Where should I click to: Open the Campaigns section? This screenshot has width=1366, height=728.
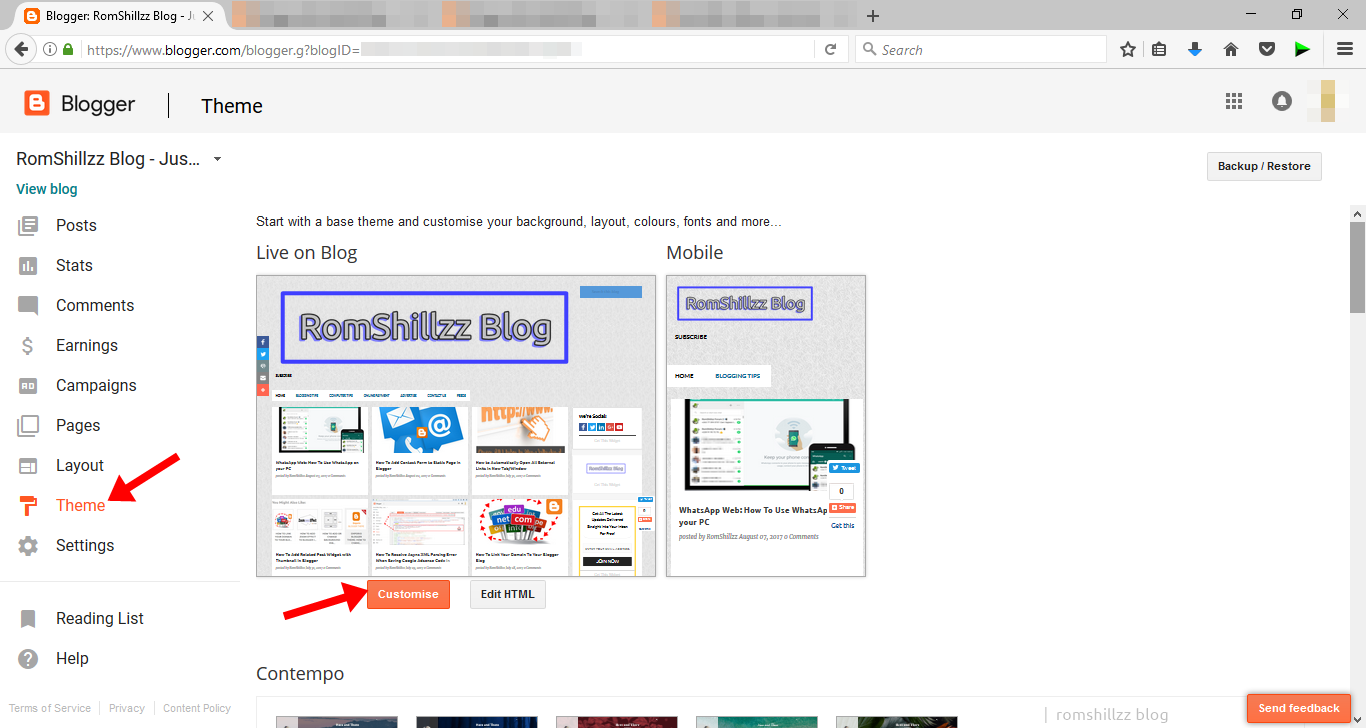coord(96,385)
